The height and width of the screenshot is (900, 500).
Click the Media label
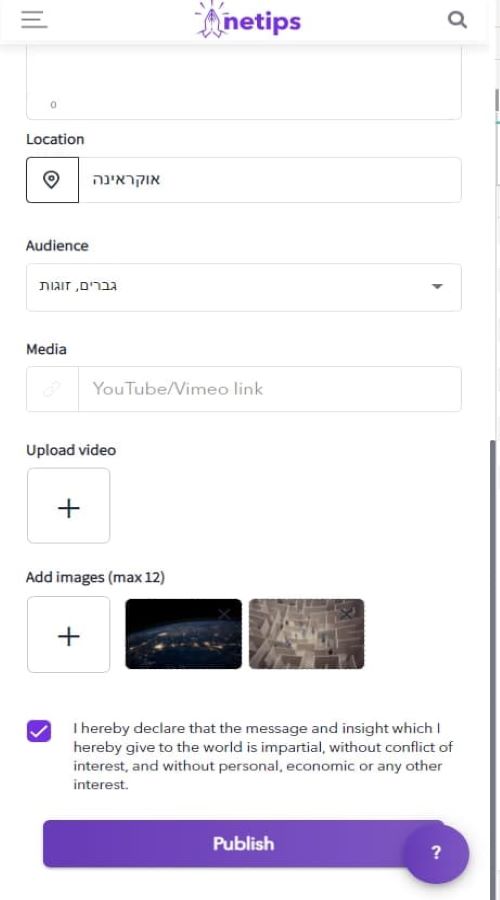pyautogui.click(x=46, y=349)
